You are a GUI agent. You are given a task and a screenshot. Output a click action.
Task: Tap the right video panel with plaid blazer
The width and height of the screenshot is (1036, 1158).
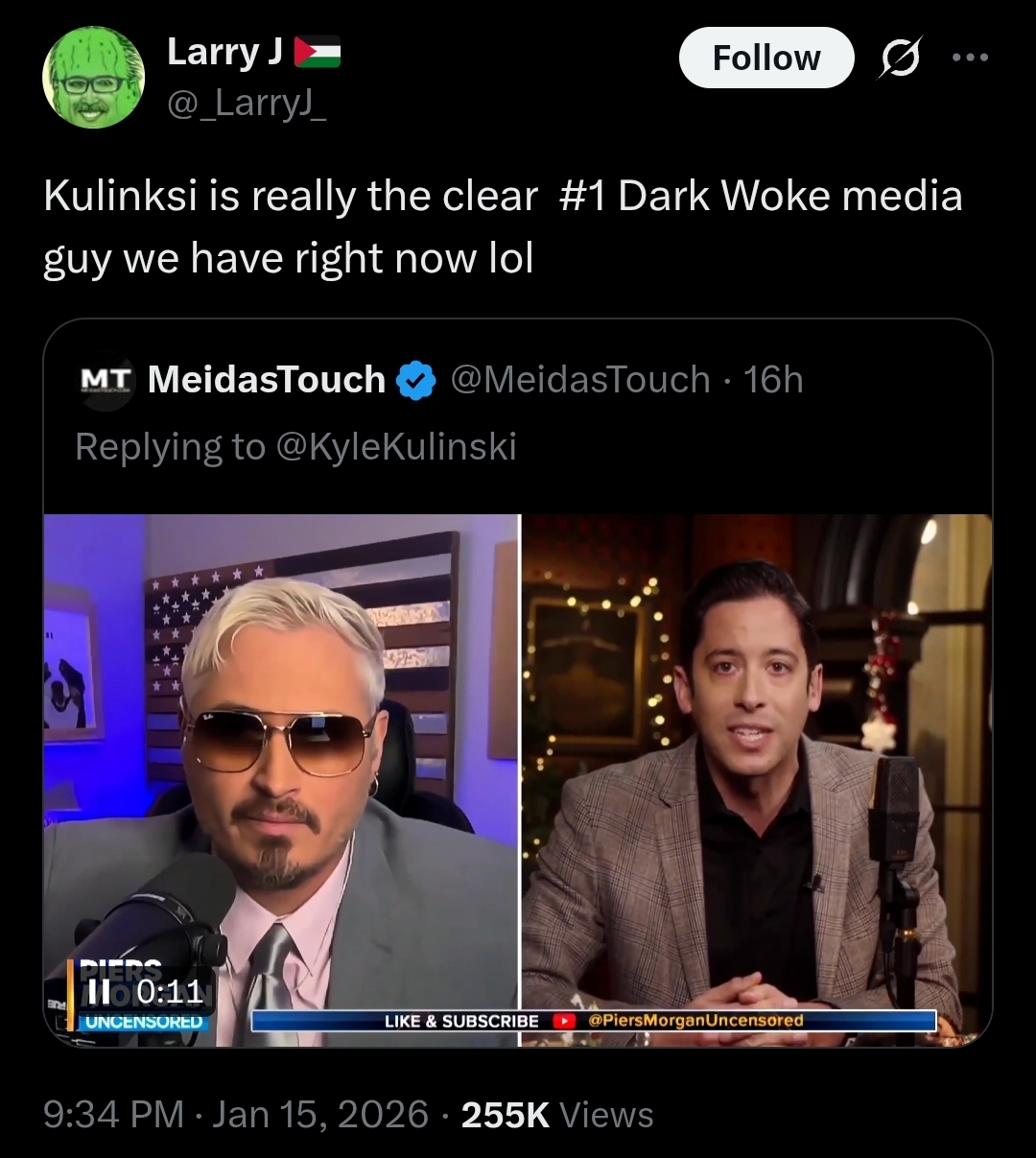[757, 780]
